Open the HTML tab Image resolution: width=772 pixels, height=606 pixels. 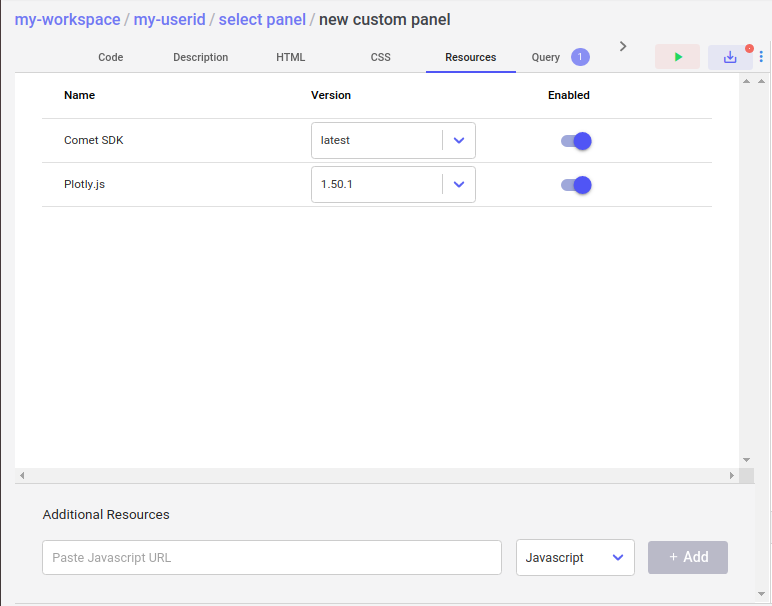click(x=290, y=57)
